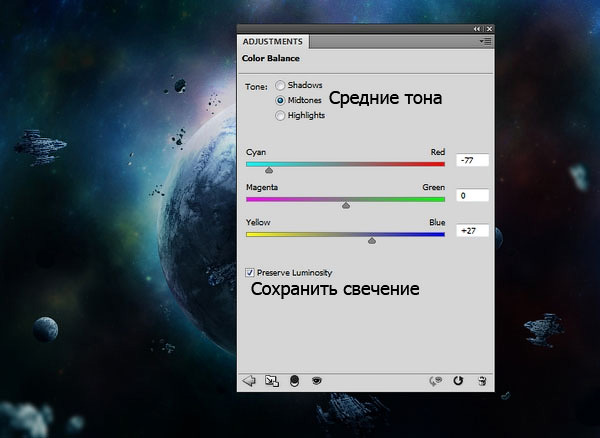This screenshot has width=600, height=438.
Task: Toggle clip to layer icon
Action: [294, 380]
